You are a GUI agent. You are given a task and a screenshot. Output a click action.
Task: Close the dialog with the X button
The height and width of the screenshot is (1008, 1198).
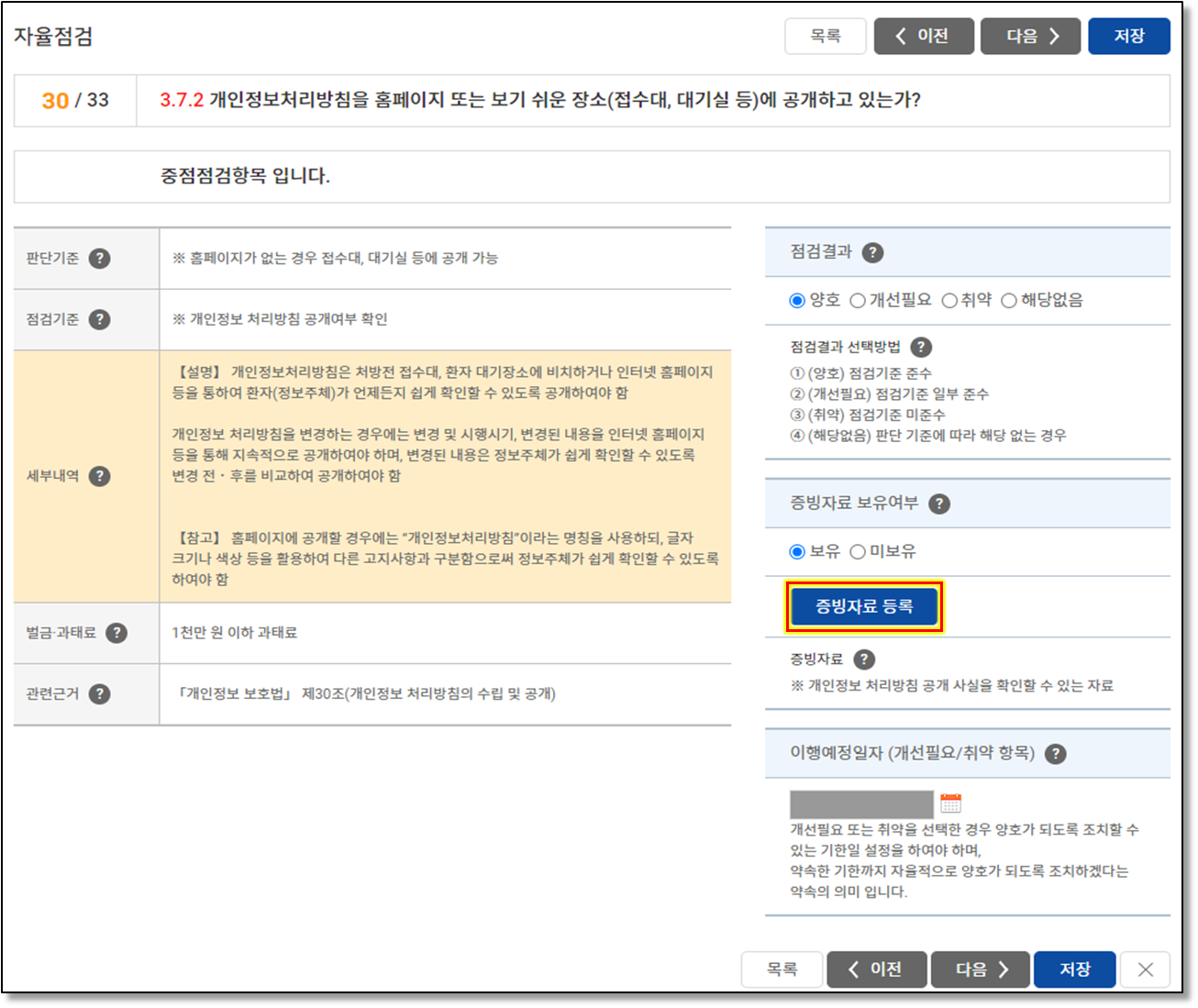[1146, 969]
